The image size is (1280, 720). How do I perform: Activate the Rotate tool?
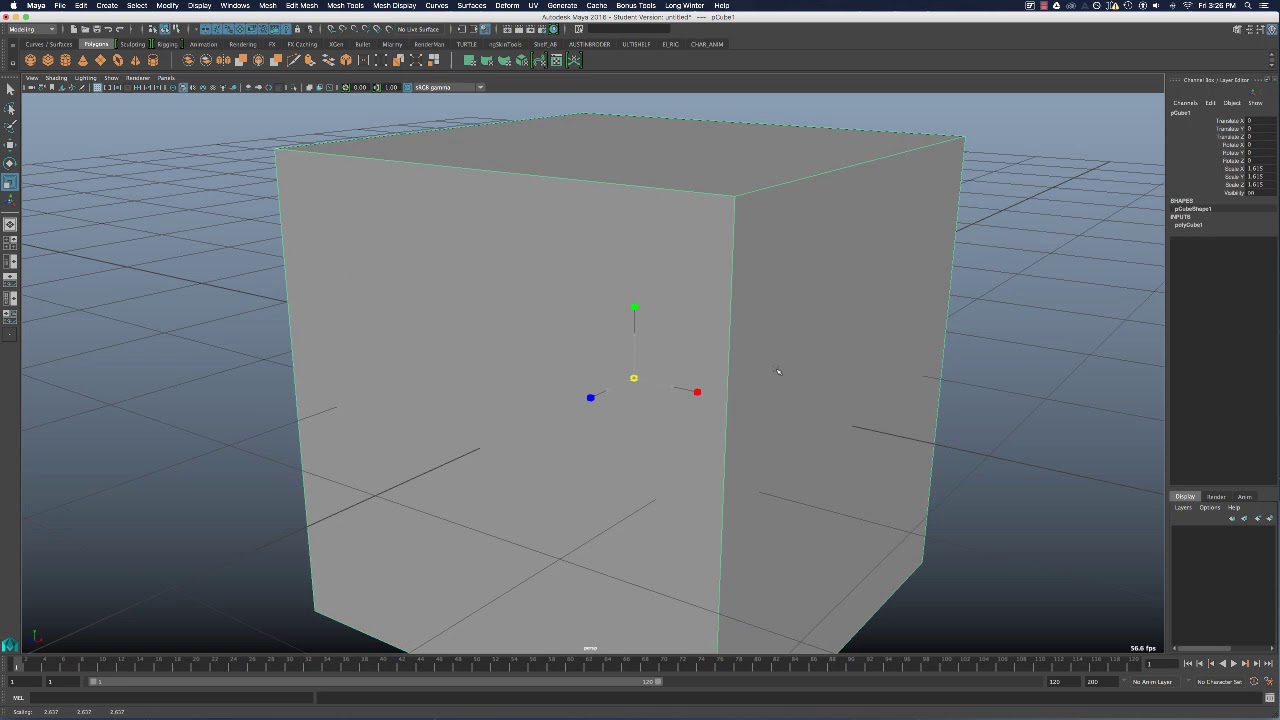10,163
